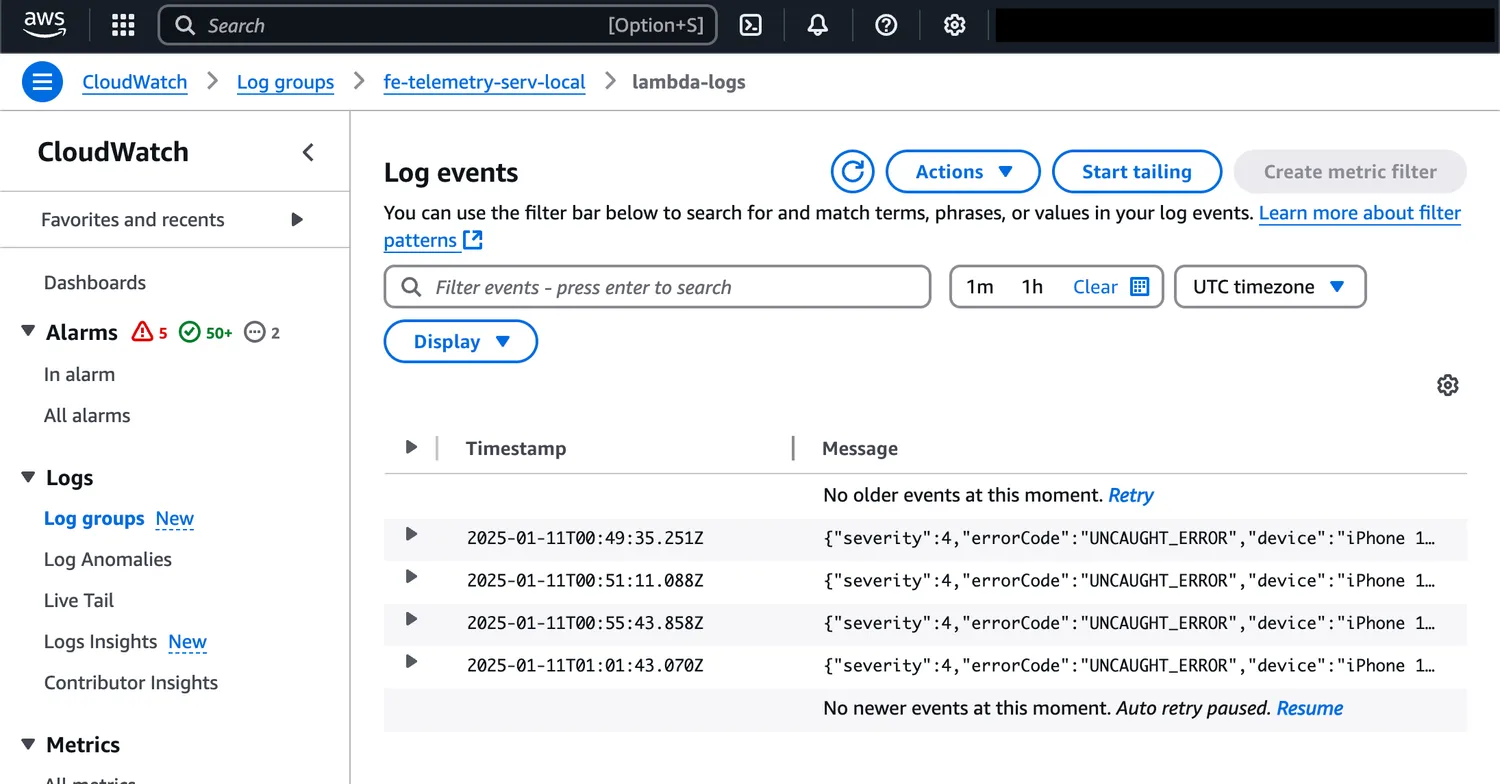Open the Display dropdown

(x=461, y=342)
